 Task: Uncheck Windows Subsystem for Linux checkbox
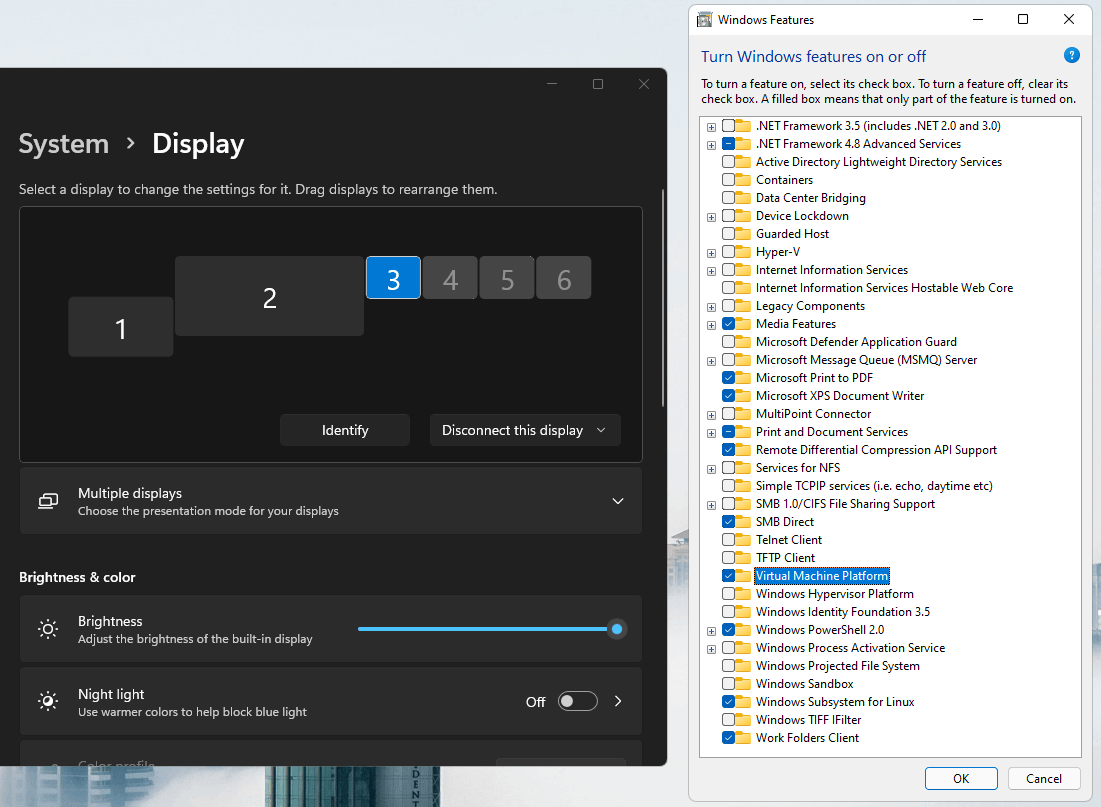click(x=728, y=702)
